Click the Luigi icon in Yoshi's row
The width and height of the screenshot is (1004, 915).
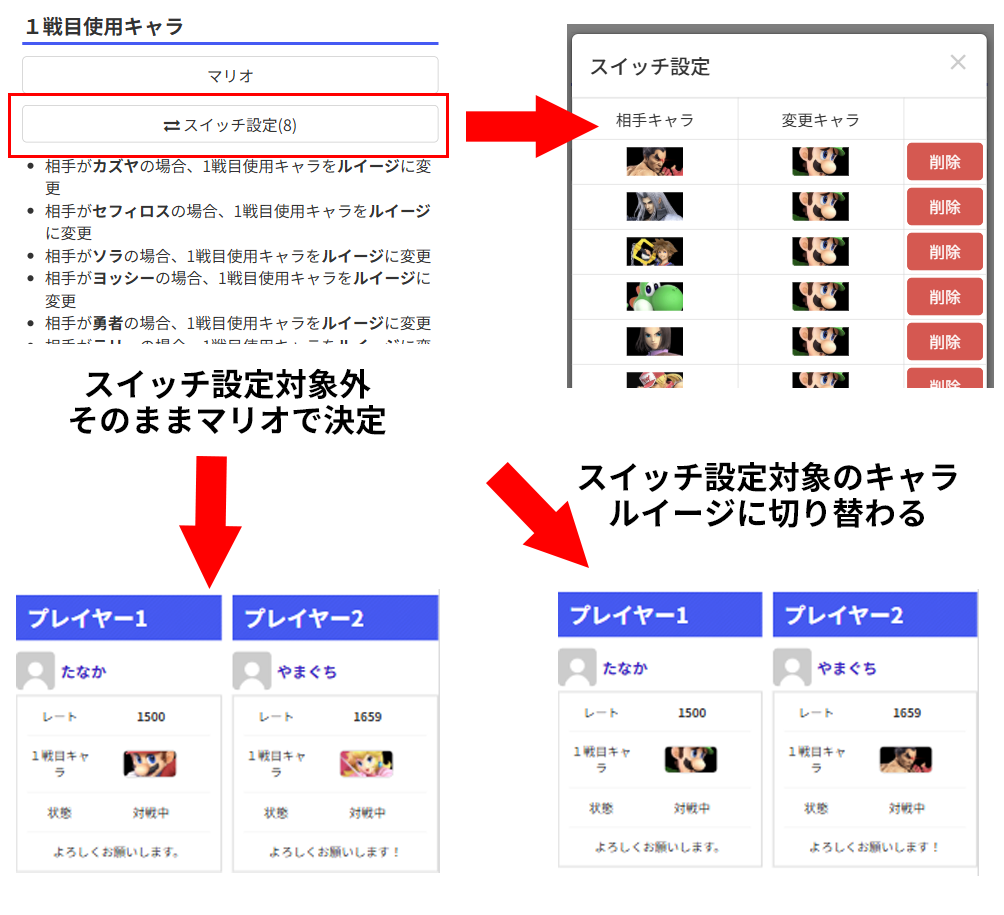[x=820, y=296]
